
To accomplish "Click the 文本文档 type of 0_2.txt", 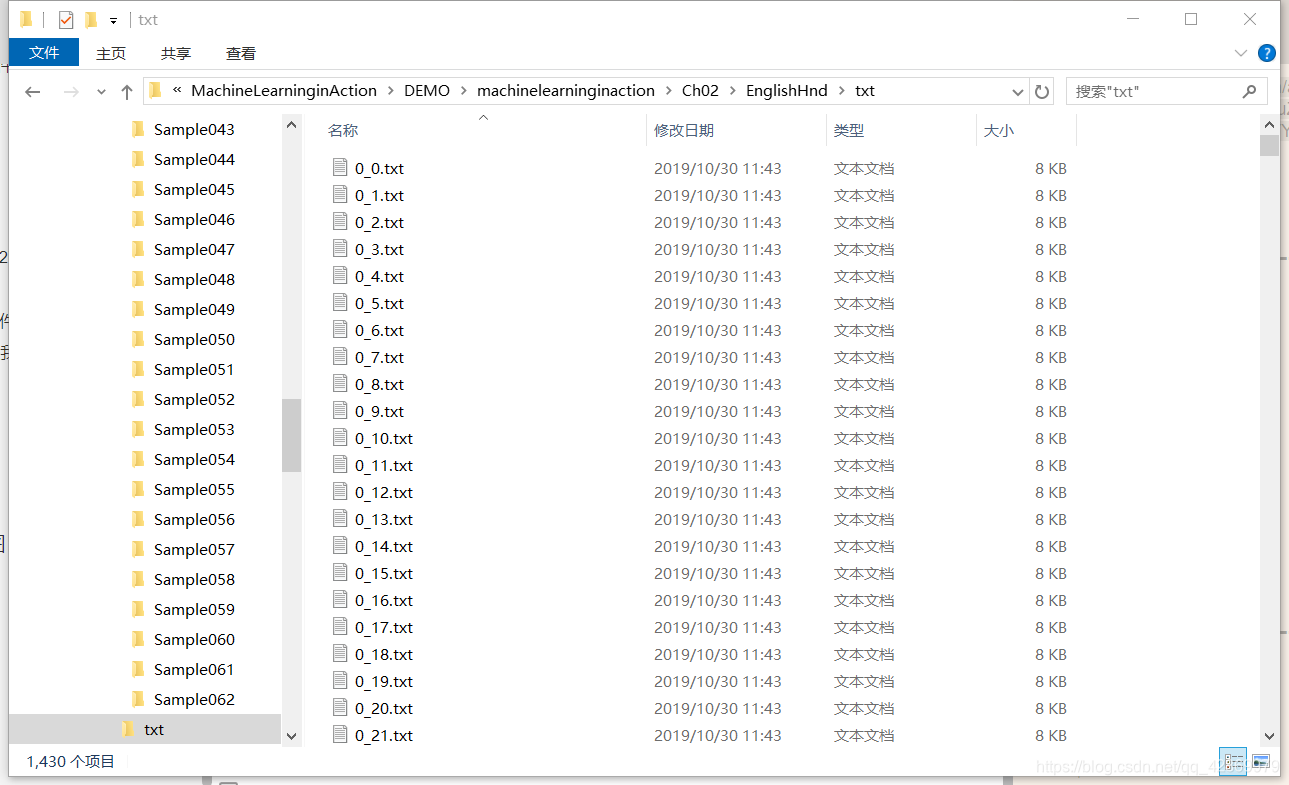I will (864, 223).
